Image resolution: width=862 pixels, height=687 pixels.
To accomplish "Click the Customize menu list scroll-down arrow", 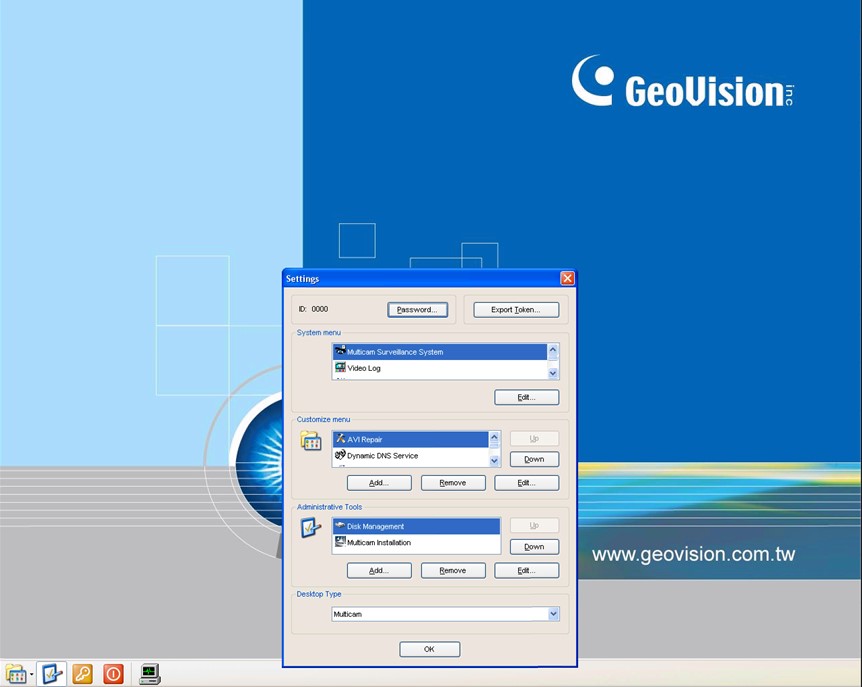I will pyautogui.click(x=494, y=461).
